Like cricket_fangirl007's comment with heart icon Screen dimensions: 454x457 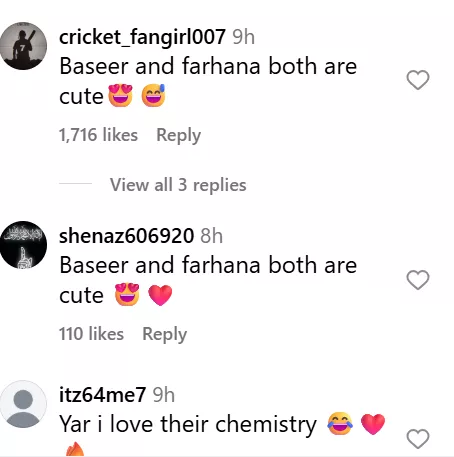(418, 80)
